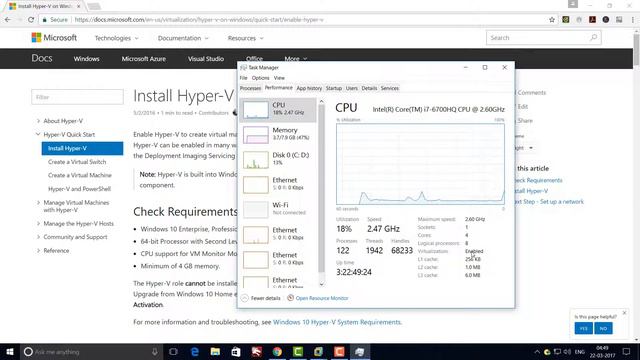Open Windows 10 Hyper-V System Requirements link

click(337, 322)
